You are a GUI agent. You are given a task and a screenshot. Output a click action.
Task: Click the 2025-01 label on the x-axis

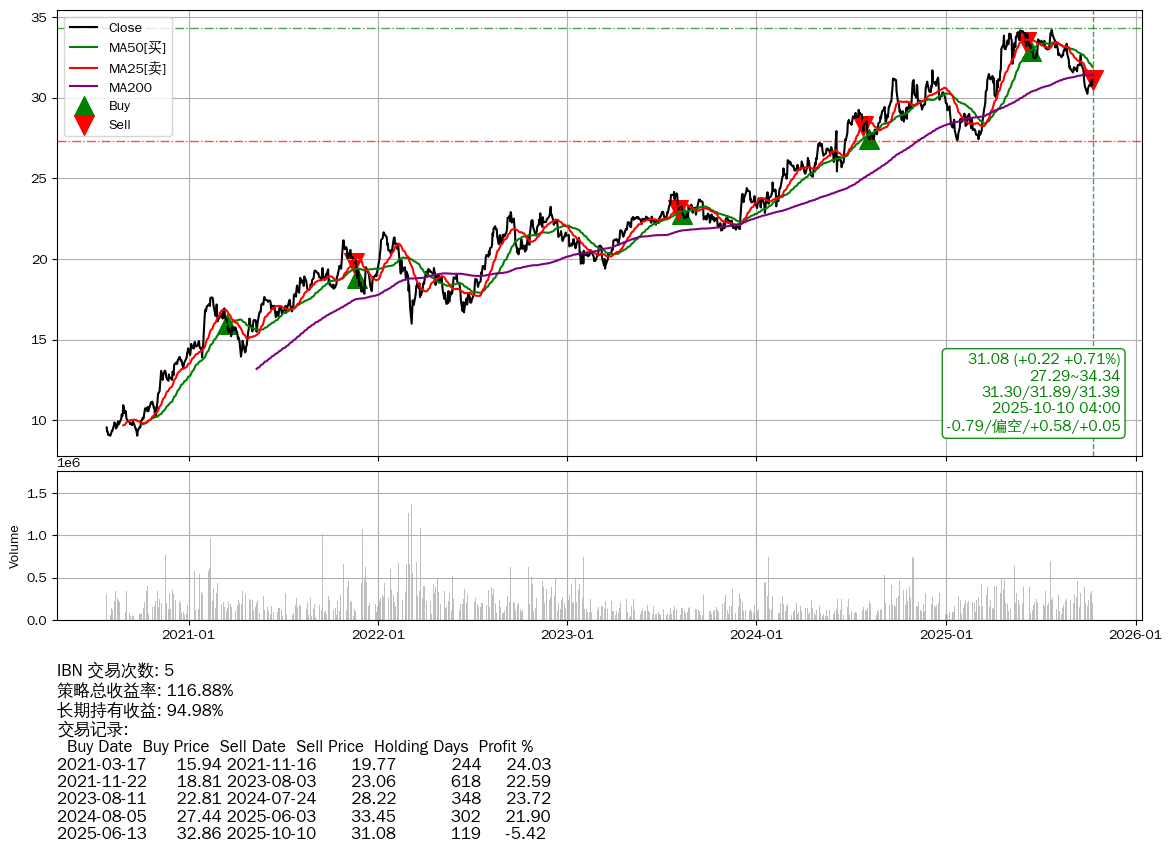pos(946,634)
